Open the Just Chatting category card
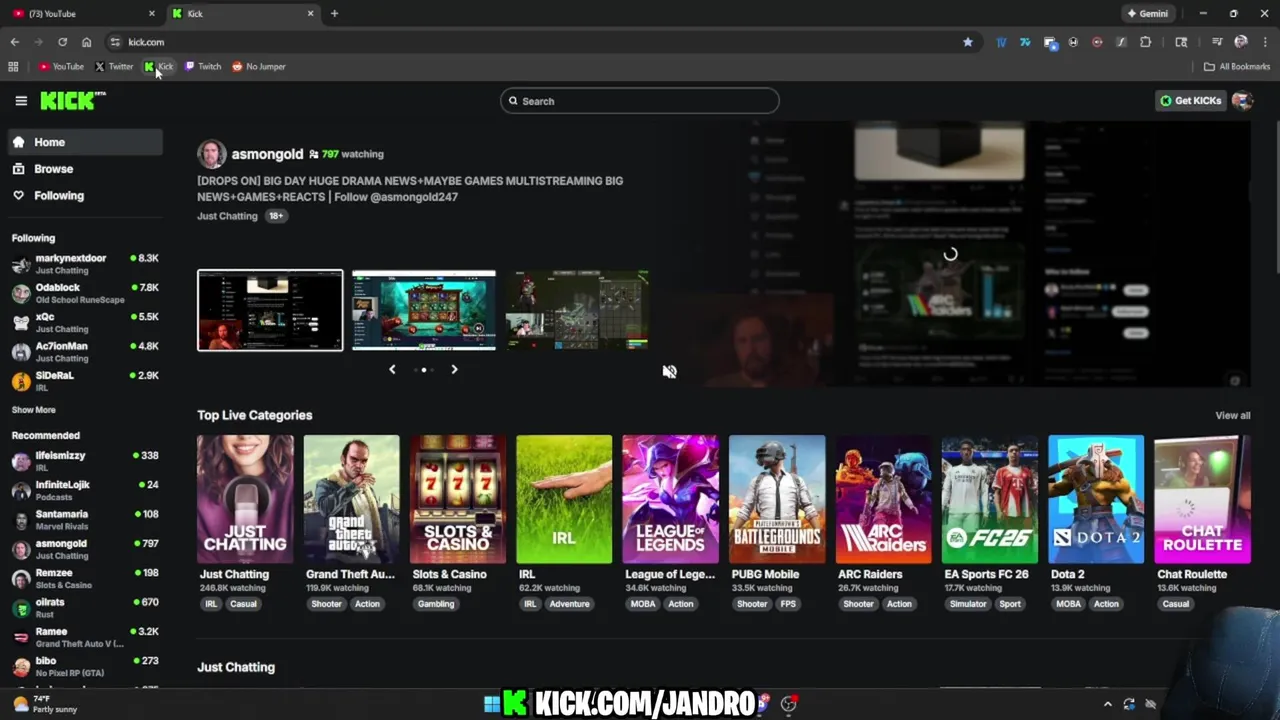The width and height of the screenshot is (1280, 720). pyautogui.click(x=245, y=499)
